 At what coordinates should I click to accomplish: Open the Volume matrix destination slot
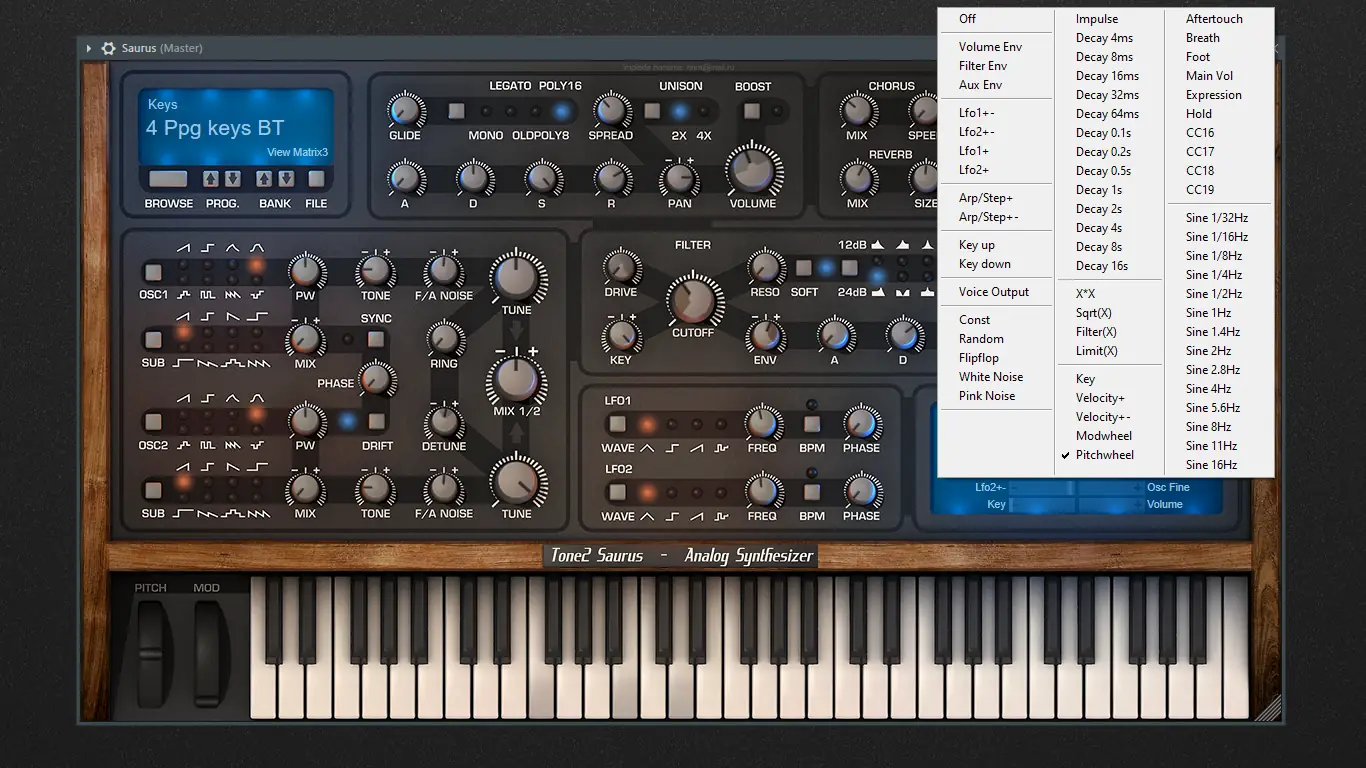click(x=1165, y=505)
